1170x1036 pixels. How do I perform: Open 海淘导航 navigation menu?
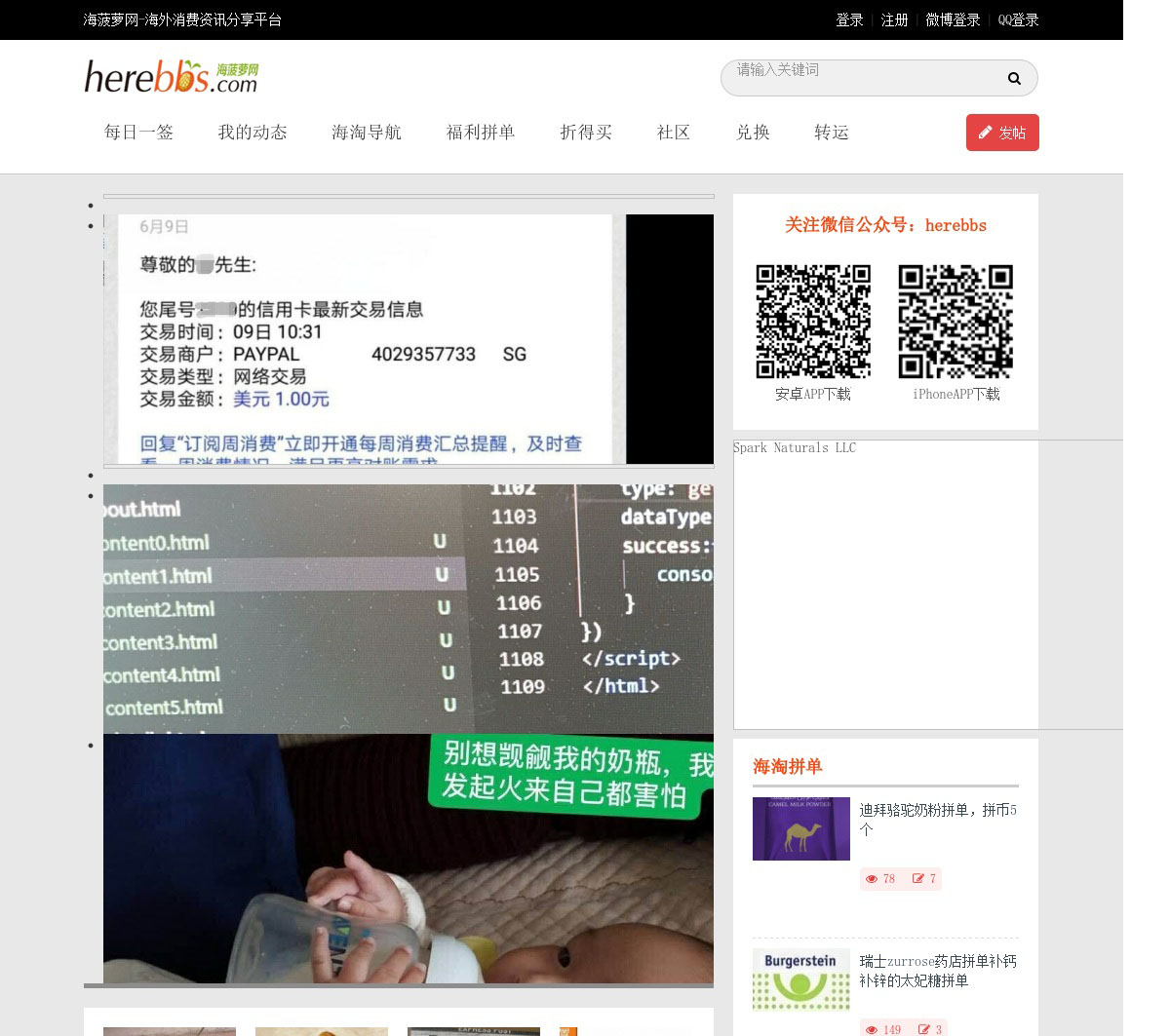coord(367,133)
